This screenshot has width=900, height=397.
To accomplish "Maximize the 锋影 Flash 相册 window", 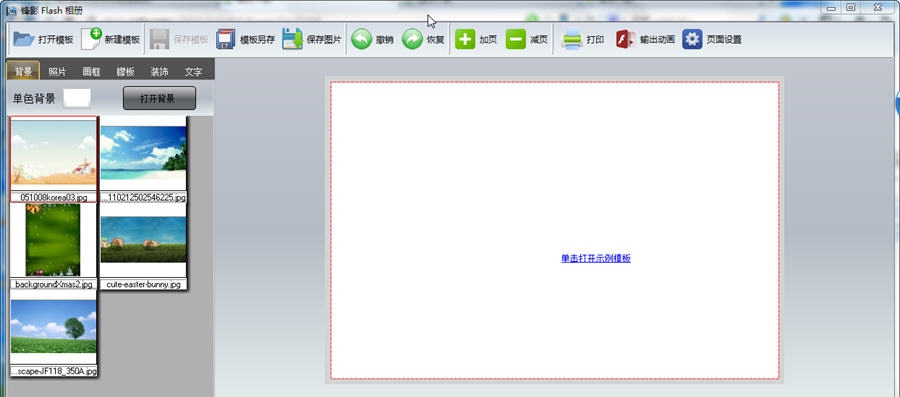I will [x=851, y=7].
